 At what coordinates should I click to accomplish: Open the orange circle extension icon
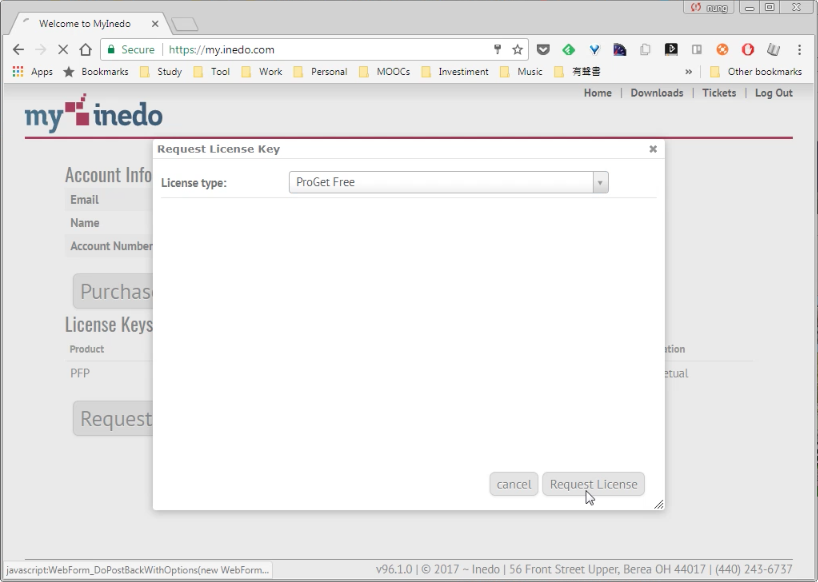click(722, 50)
